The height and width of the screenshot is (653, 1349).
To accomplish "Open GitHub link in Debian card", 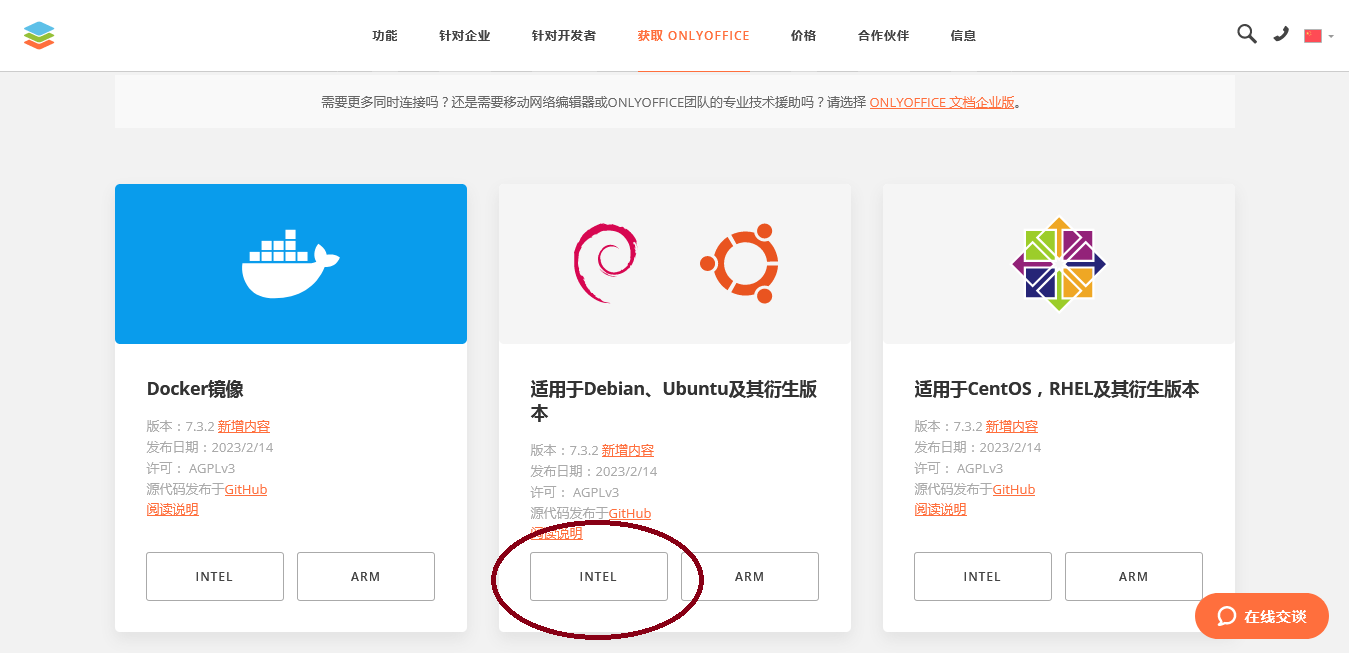I will pyautogui.click(x=630, y=513).
